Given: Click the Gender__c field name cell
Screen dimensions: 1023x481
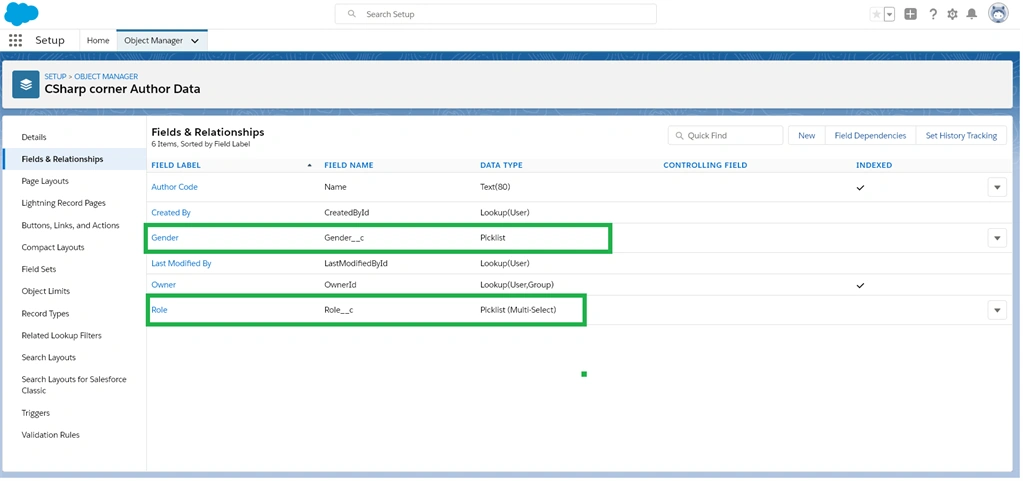Looking at the screenshot, I should [344, 238].
